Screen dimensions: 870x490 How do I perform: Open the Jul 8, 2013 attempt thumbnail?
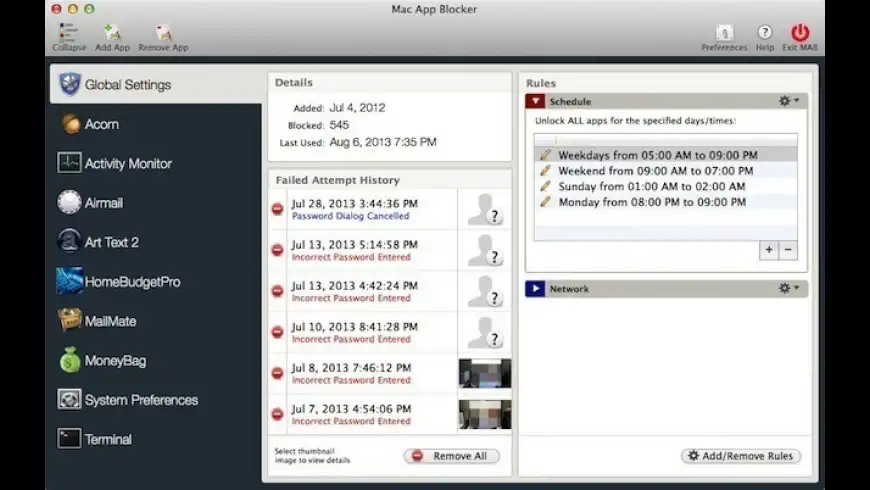click(x=485, y=373)
